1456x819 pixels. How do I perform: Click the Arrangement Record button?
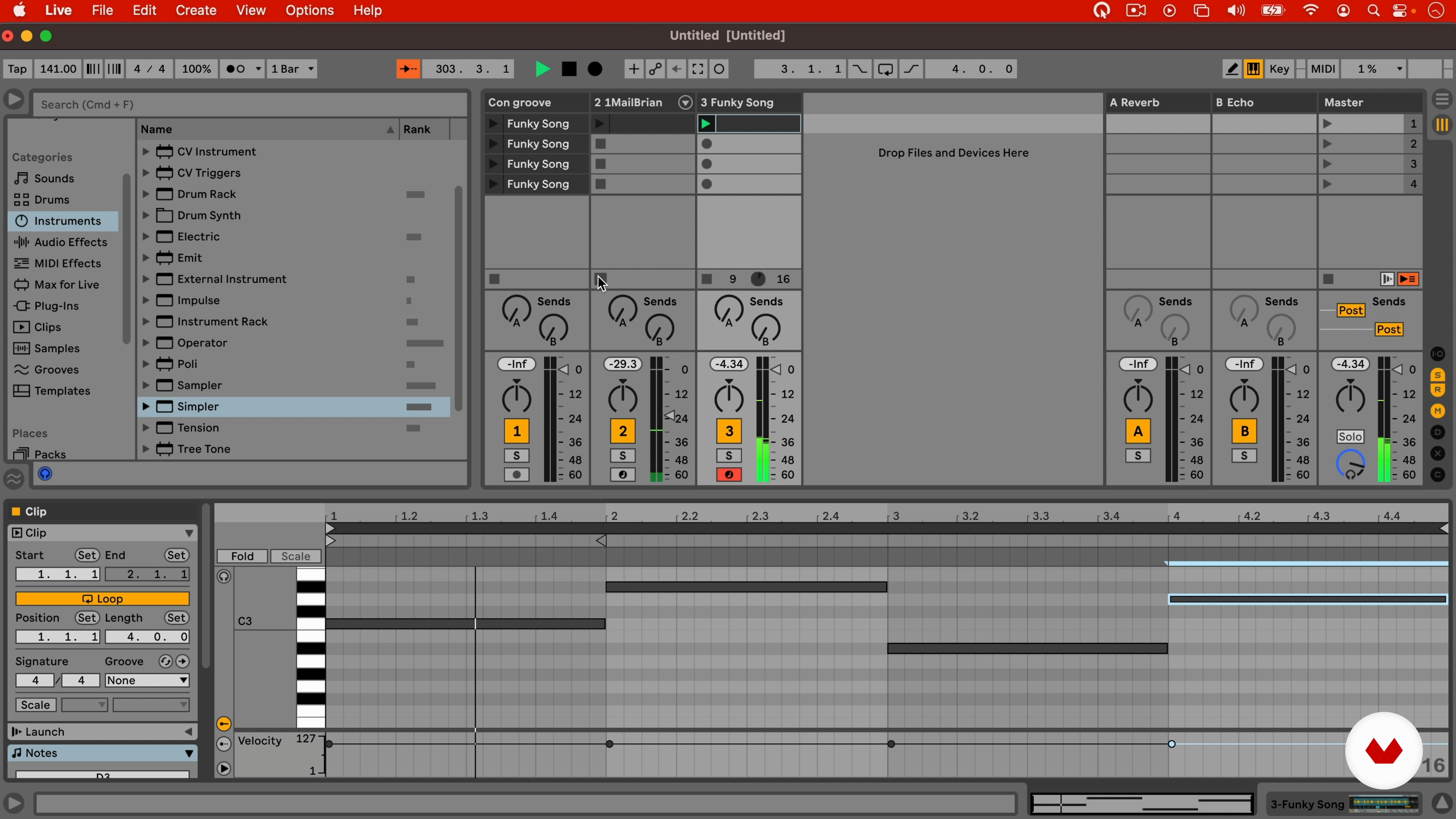tap(595, 69)
